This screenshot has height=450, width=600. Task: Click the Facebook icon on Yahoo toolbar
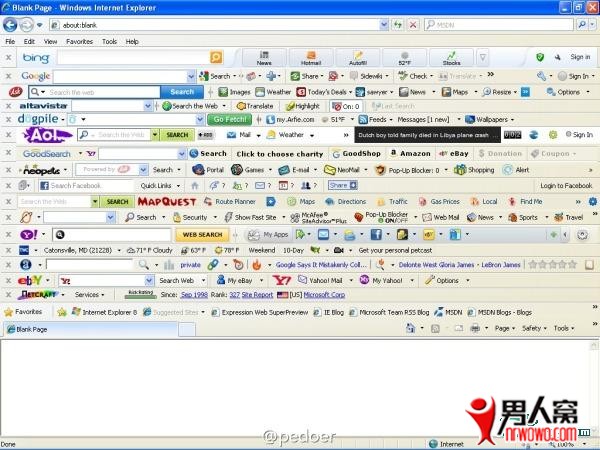(x=376, y=234)
